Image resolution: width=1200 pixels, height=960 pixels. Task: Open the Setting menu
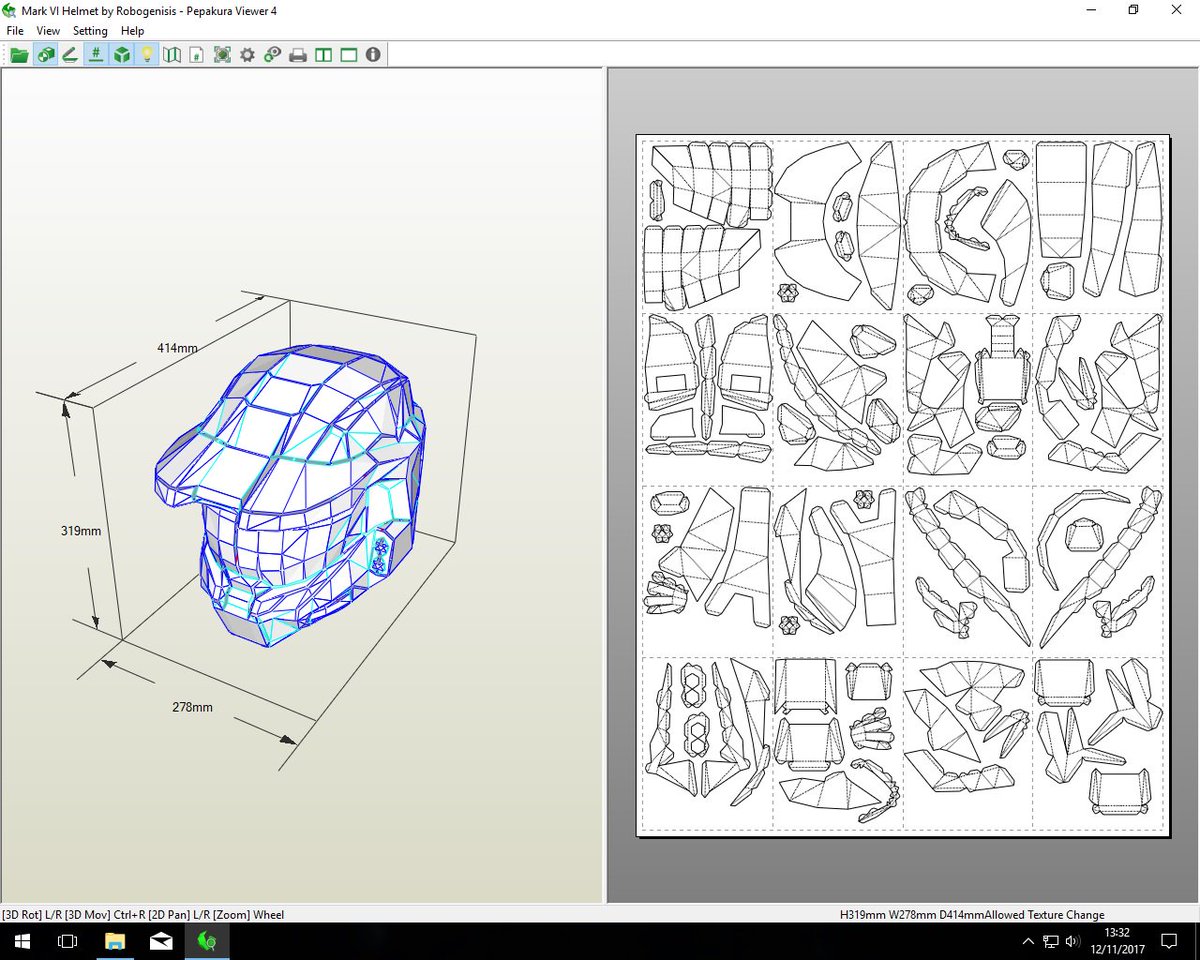click(x=90, y=31)
